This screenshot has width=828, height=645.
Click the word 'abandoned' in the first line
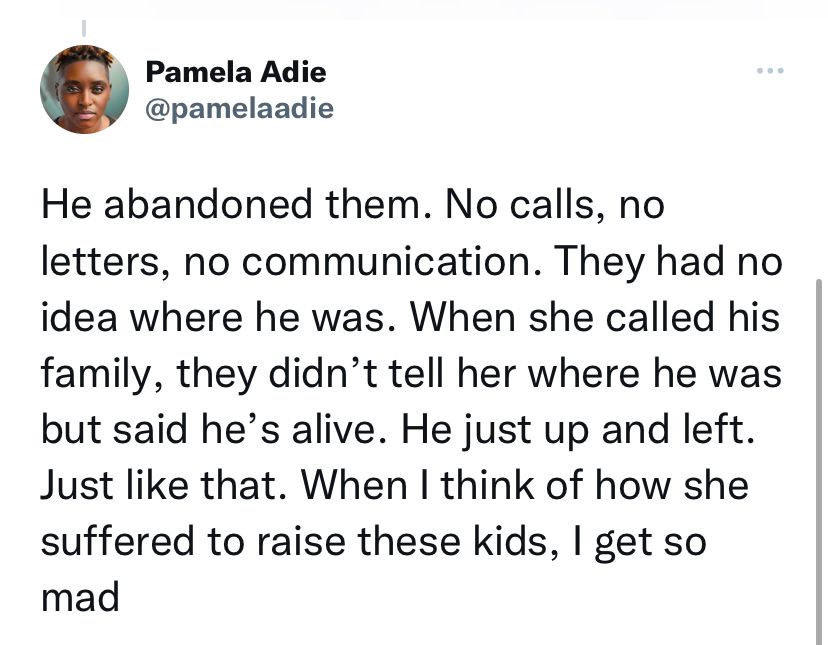[208, 205]
